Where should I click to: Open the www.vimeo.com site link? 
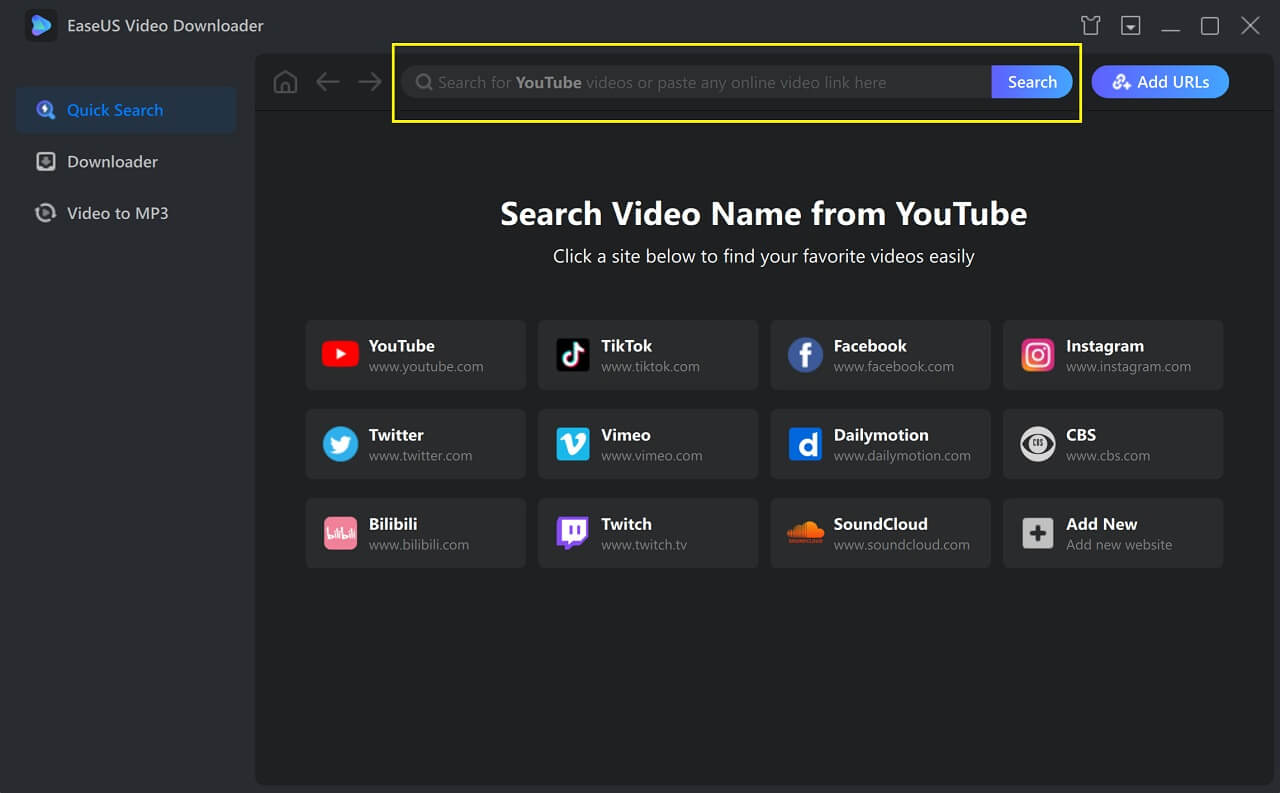click(651, 456)
